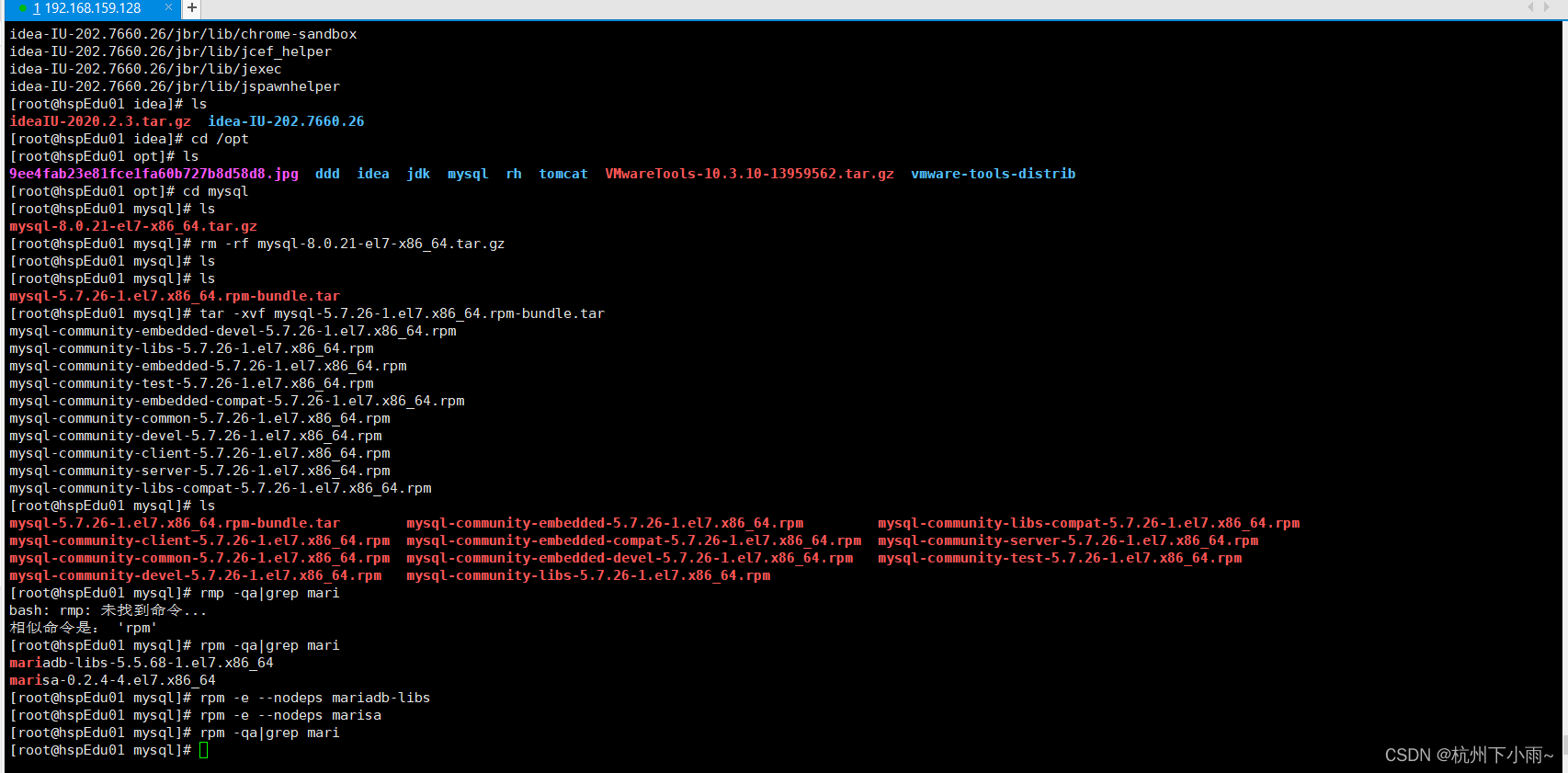Click red mysql-community-common rpm file name
The width and height of the screenshot is (1568, 773).
199,558
